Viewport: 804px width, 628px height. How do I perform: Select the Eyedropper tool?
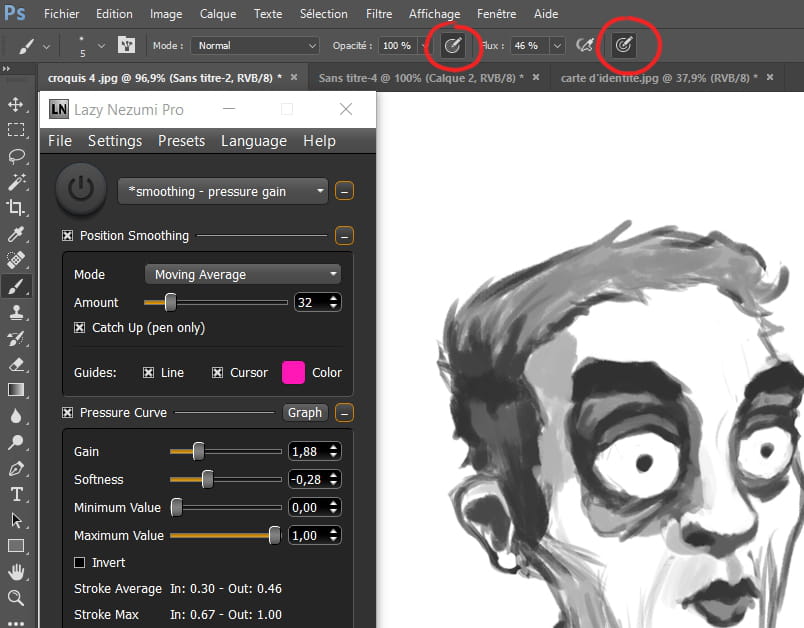[x=16, y=234]
